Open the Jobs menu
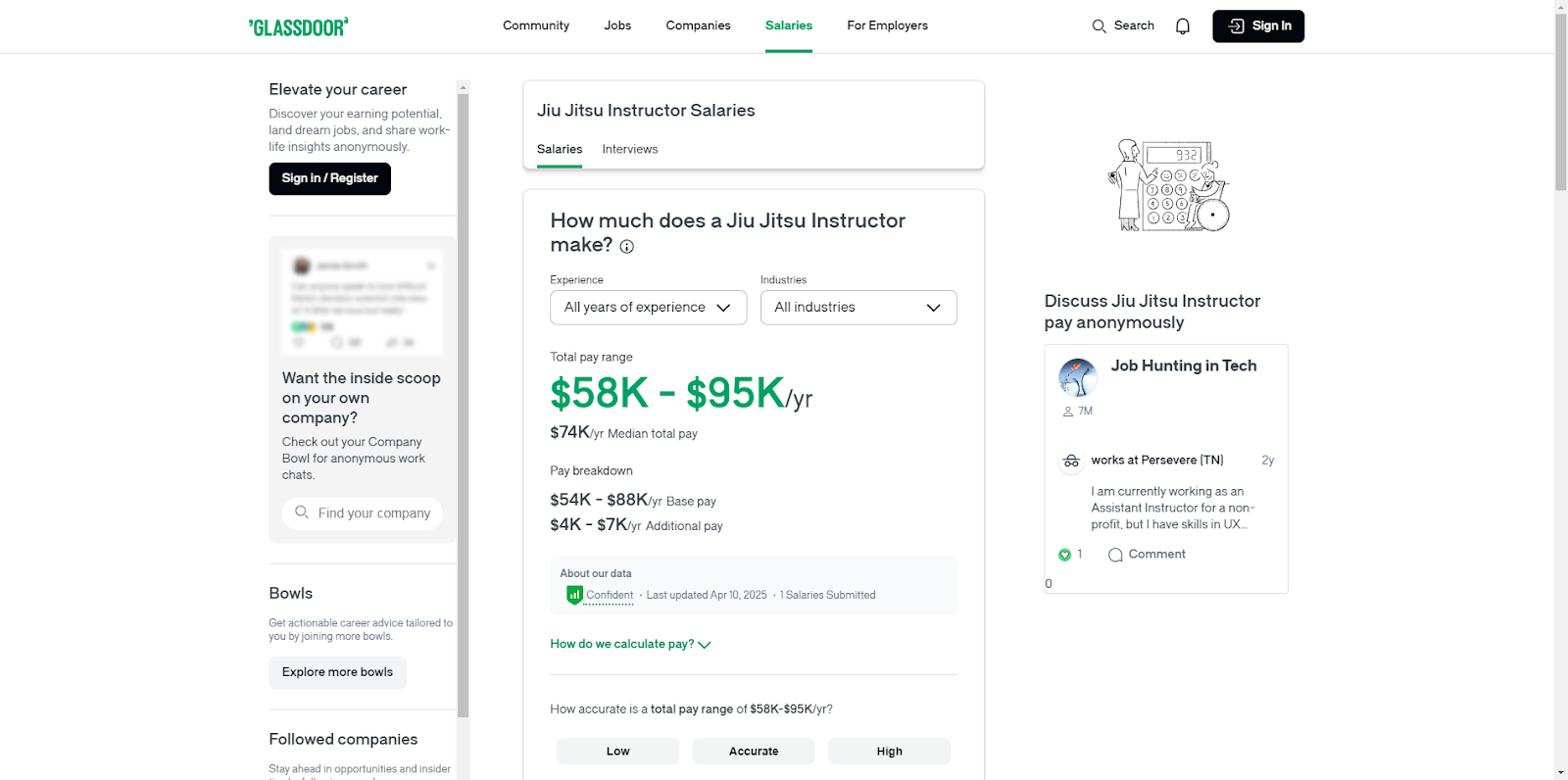The image size is (1568, 780). coord(617,25)
